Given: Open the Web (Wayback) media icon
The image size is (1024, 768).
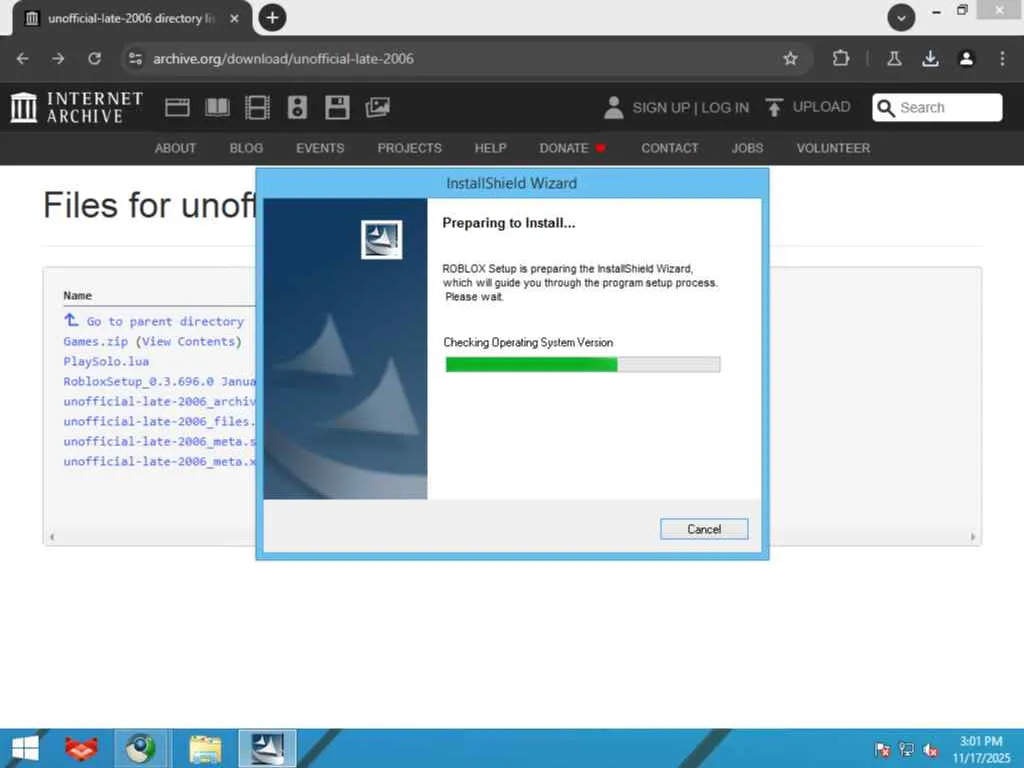Looking at the screenshot, I should 177,107.
